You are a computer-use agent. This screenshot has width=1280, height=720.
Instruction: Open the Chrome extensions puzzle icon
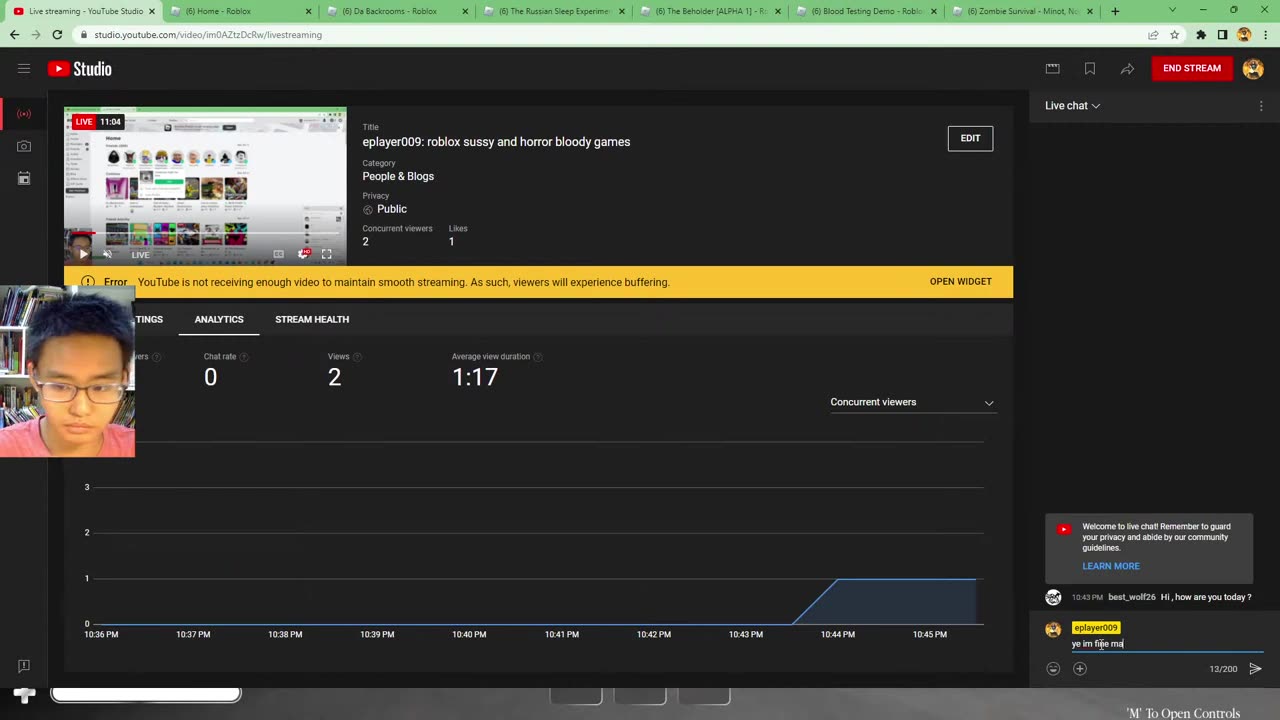pyautogui.click(x=1201, y=34)
